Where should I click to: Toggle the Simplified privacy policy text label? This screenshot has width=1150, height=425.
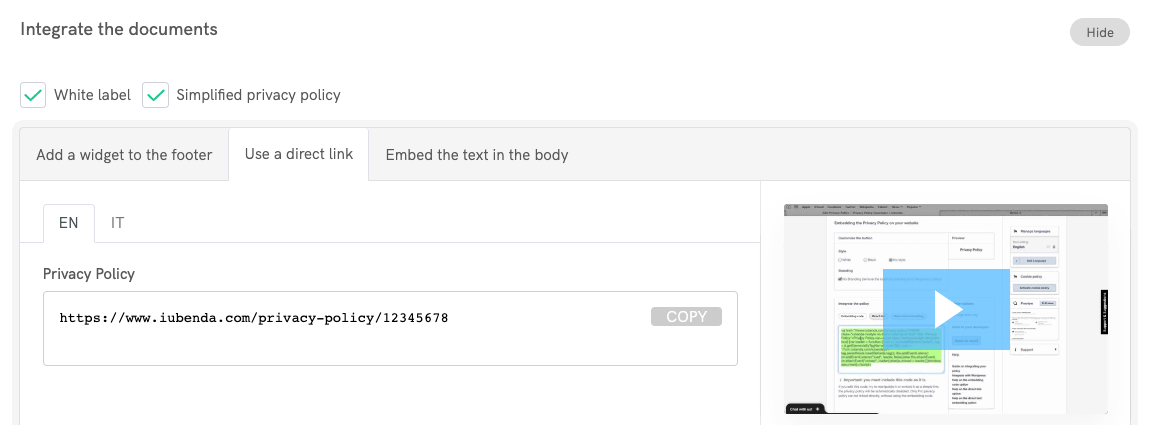258,96
